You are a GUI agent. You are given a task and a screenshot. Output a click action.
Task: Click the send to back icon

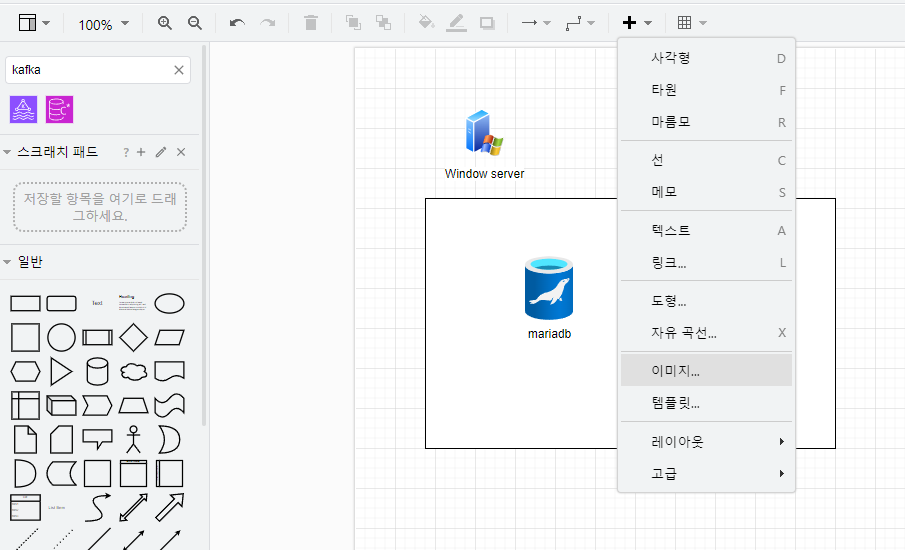tap(383, 23)
